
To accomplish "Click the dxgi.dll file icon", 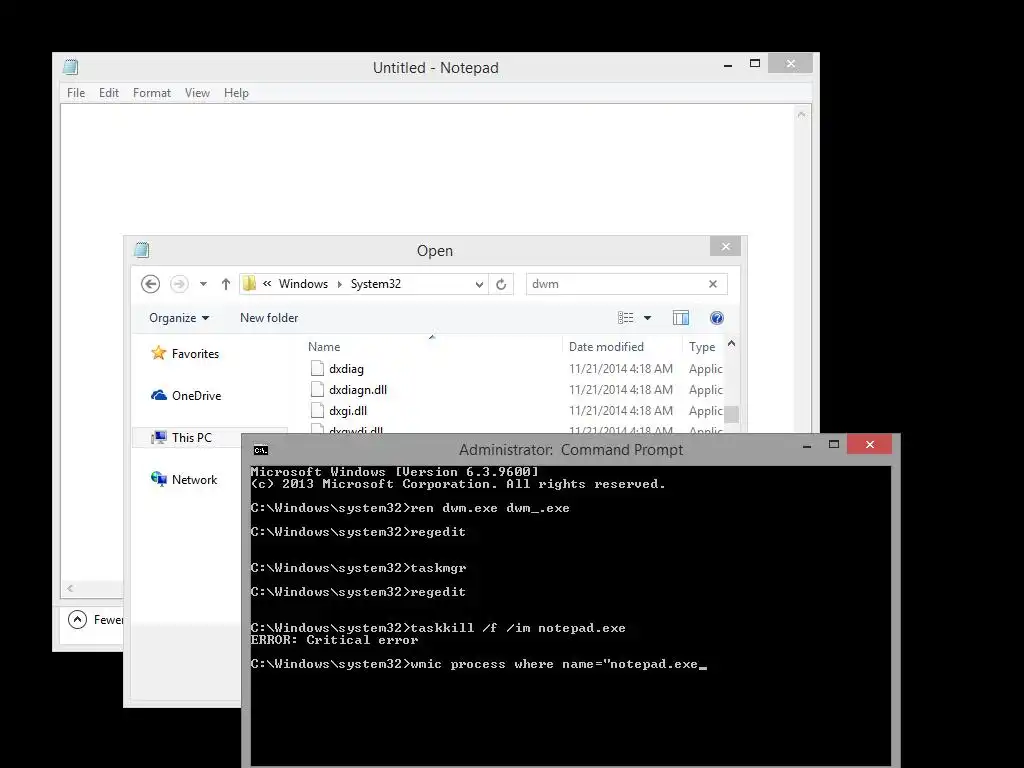I will pos(317,410).
